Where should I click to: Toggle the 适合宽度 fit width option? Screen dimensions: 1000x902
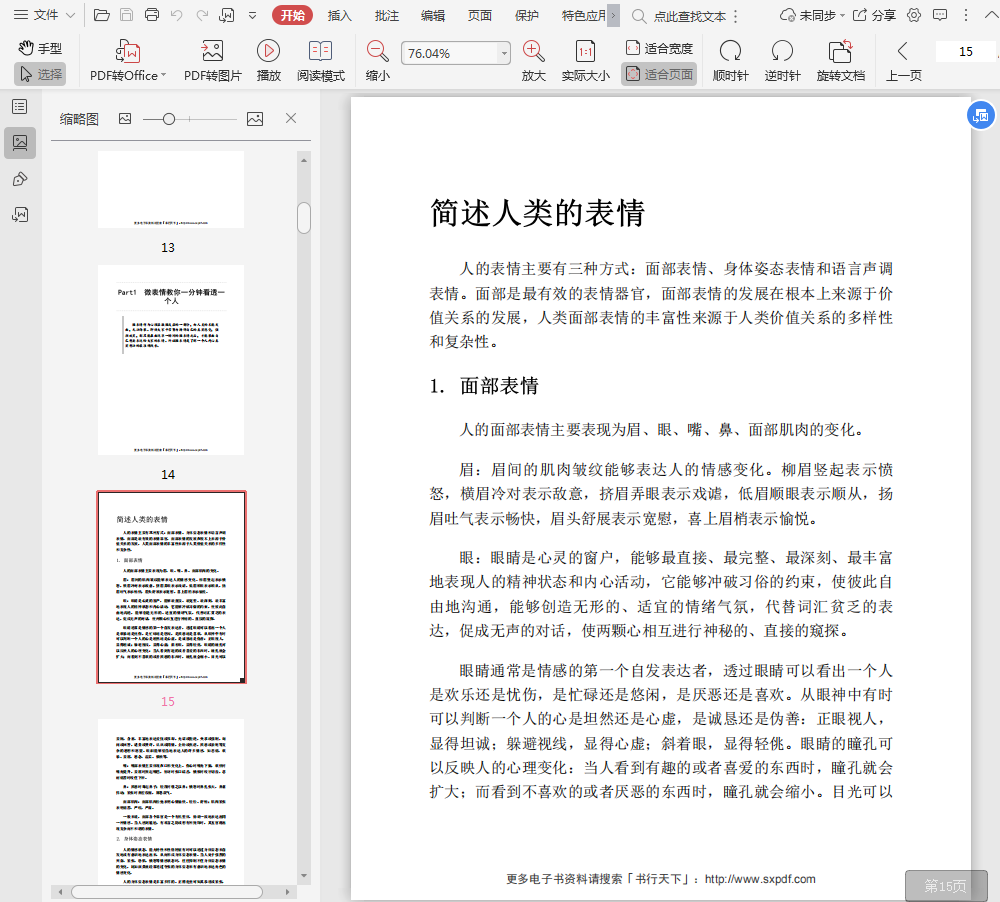(659, 48)
